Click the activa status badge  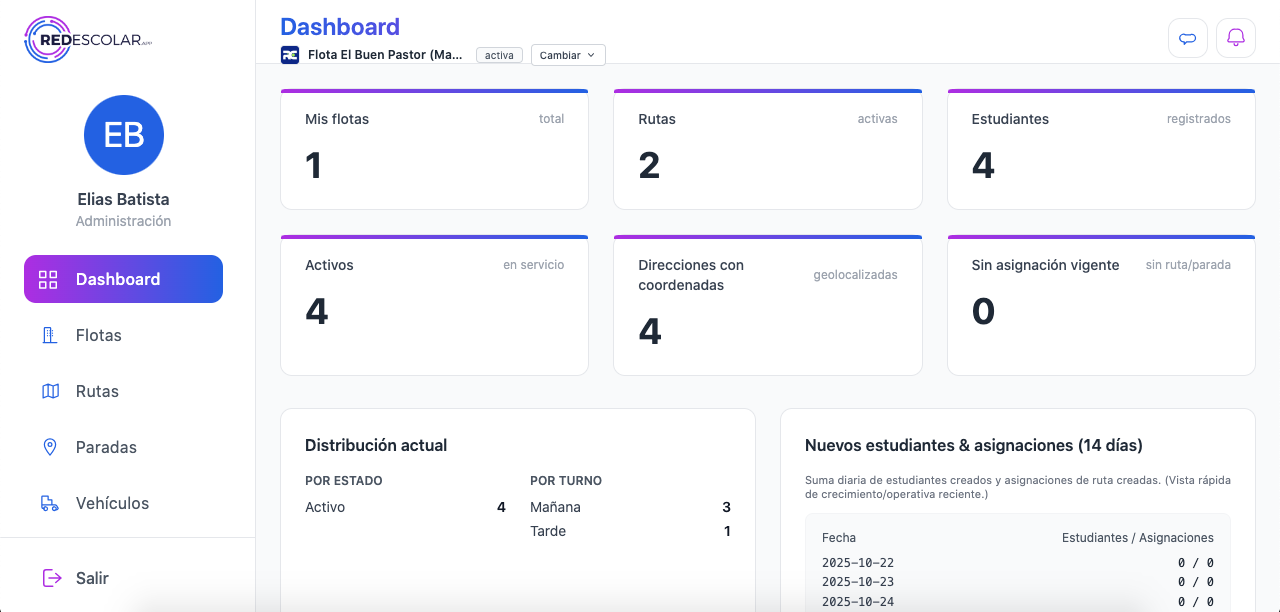click(499, 55)
